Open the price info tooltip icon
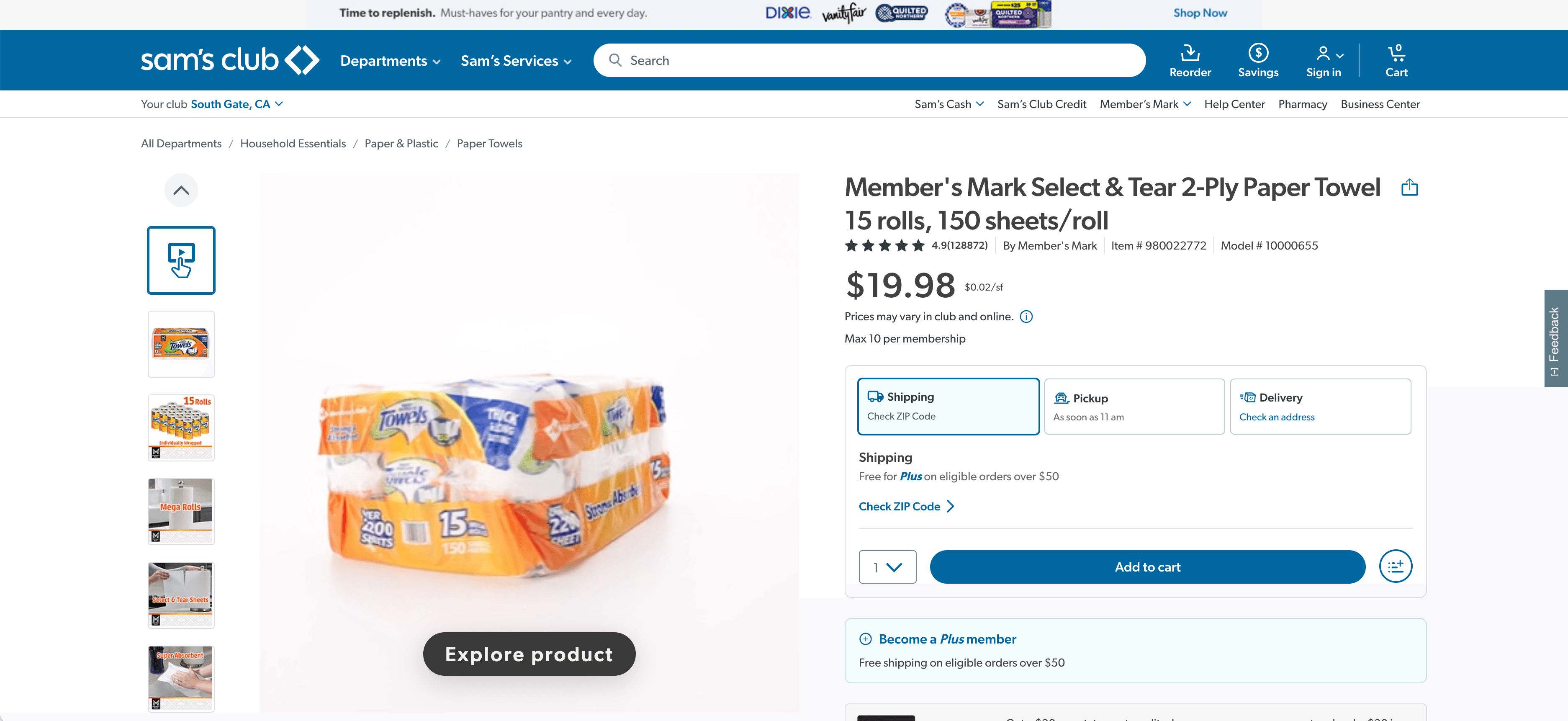The width and height of the screenshot is (1568, 721). (x=1026, y=316)
